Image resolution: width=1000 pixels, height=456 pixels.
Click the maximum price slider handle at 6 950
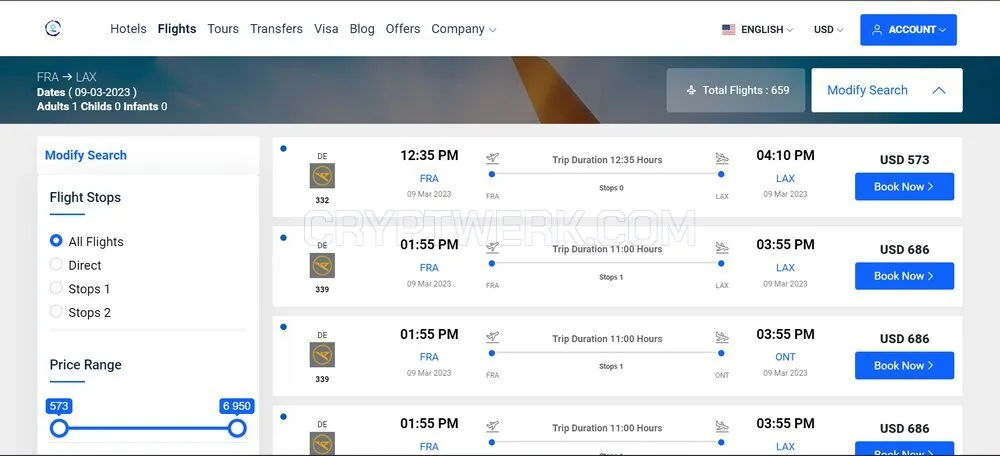(237, 428)
